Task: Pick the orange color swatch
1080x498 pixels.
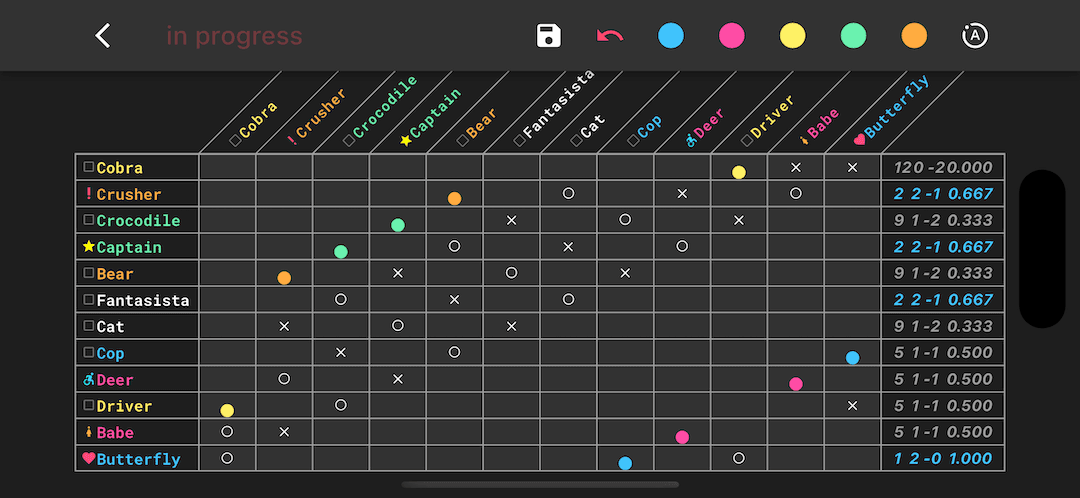Action: tap(914, 36)
